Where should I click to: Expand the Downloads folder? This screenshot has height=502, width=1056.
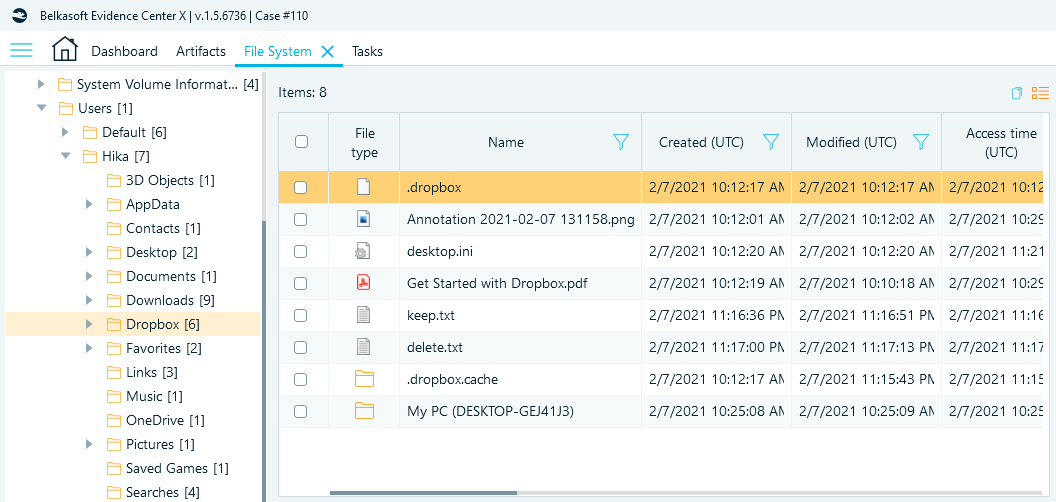[90, 300]
